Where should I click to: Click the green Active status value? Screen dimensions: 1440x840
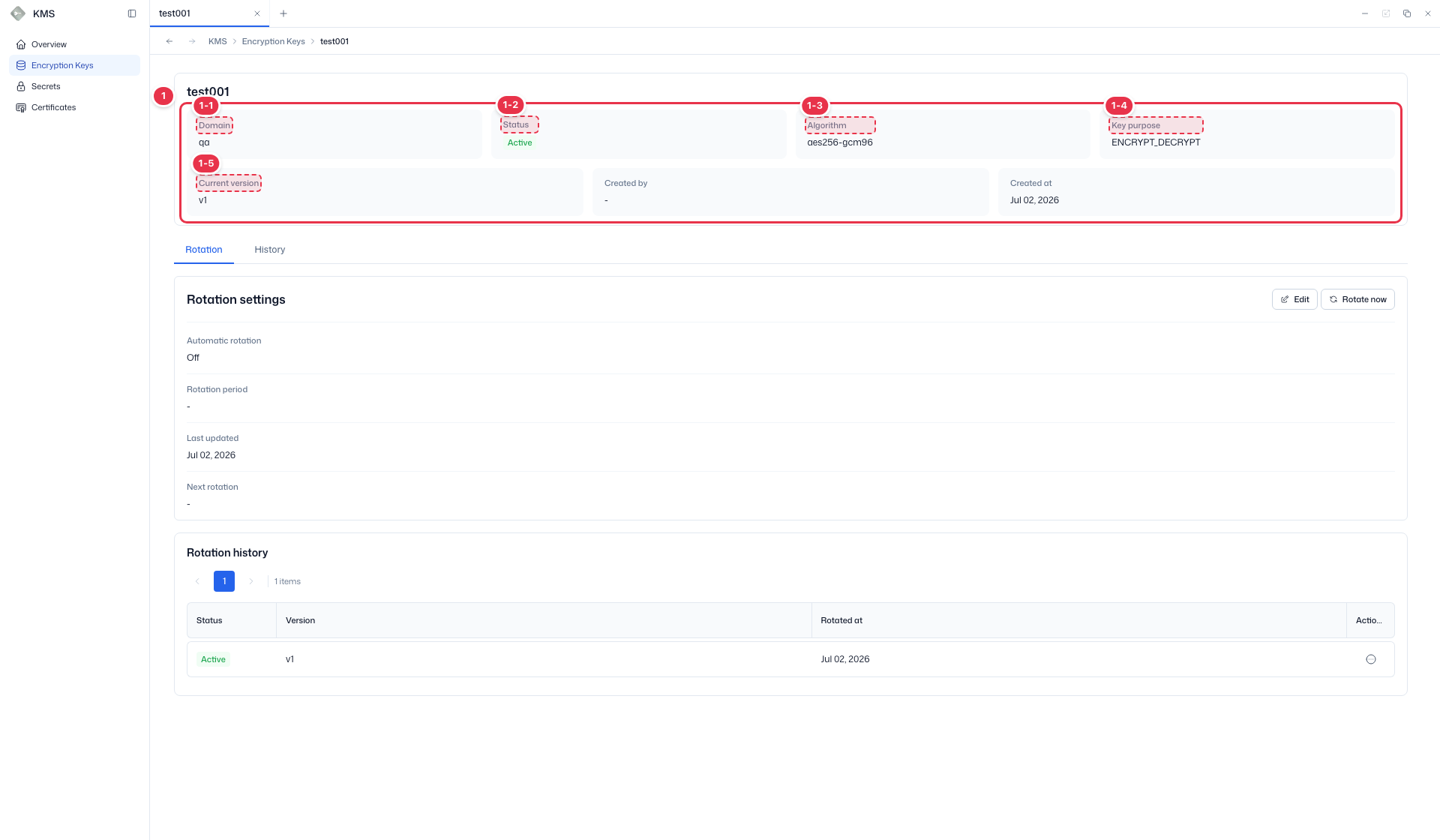click(520, 142)
